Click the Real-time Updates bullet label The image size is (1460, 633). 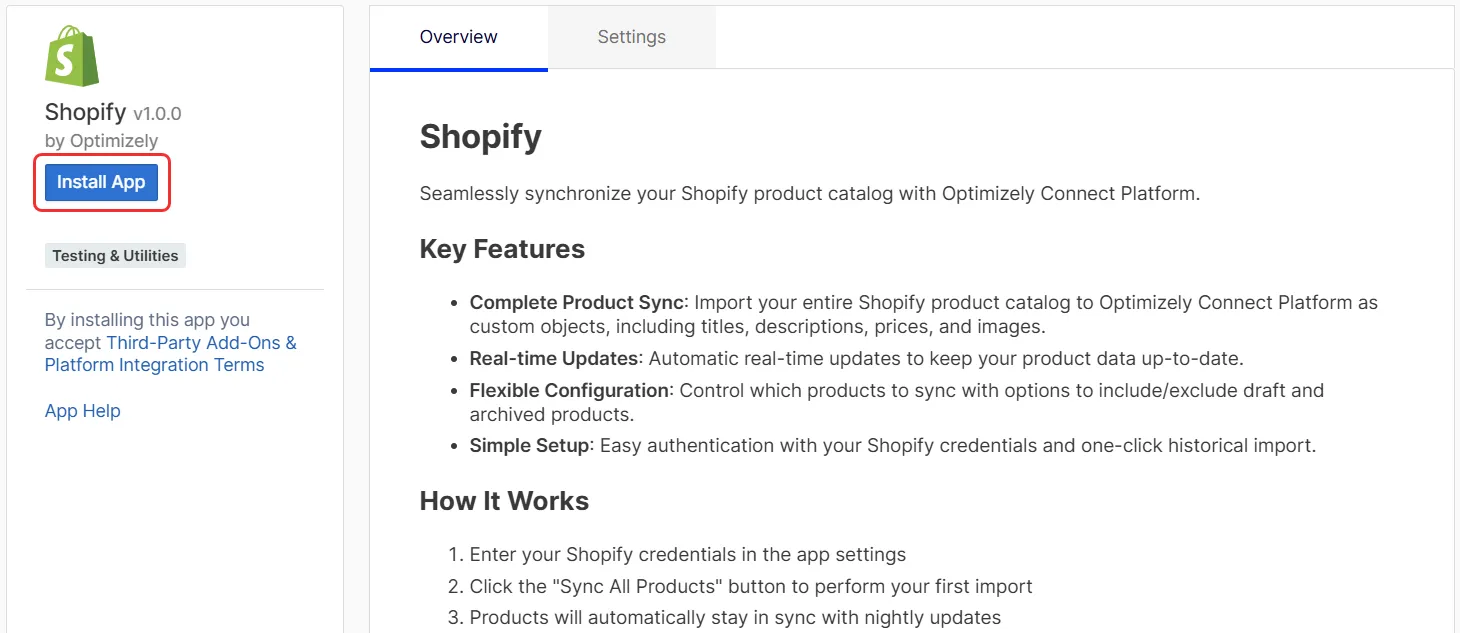[554, 358]
